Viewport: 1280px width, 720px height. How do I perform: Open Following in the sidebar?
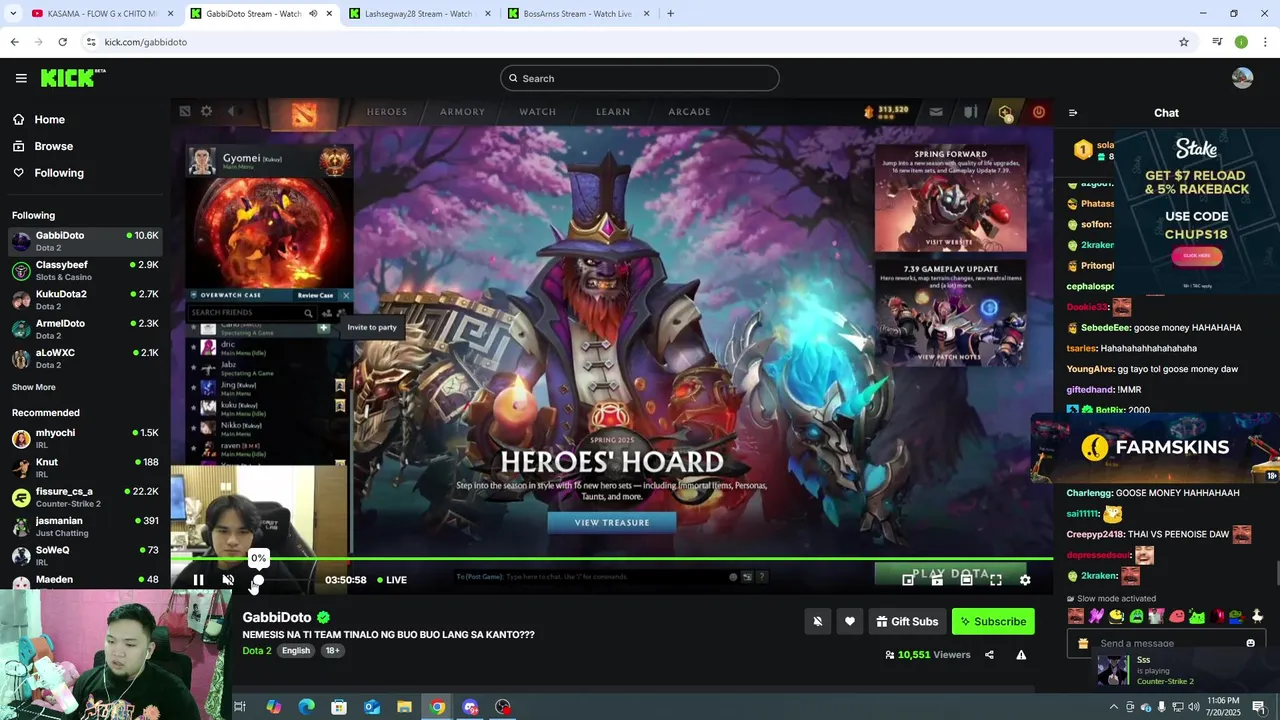[x=59, y=173]
